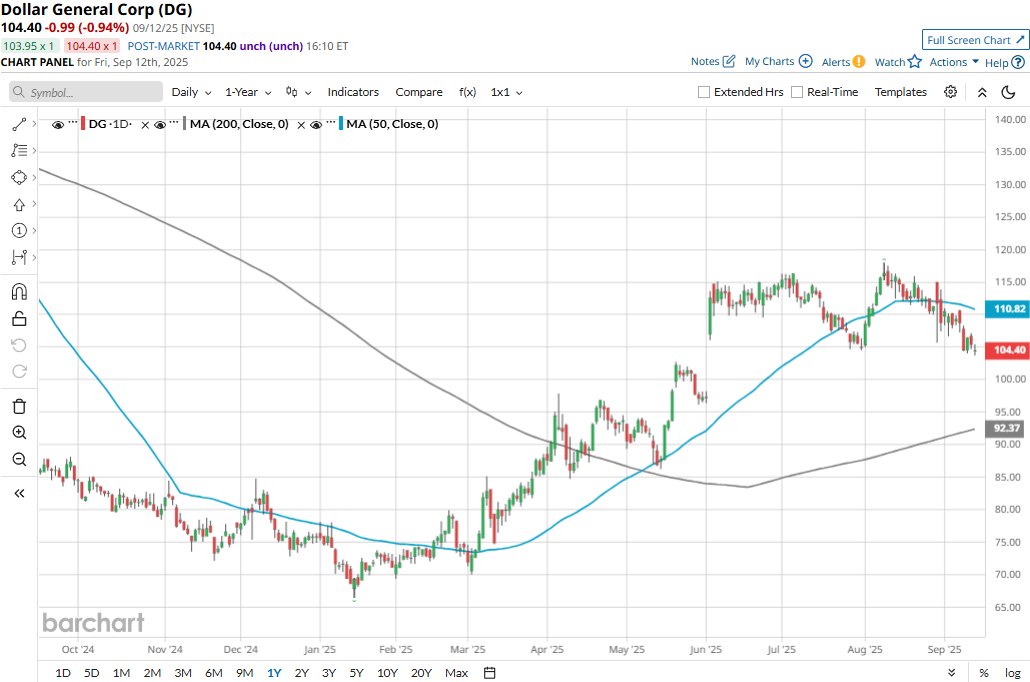
Task: Open the Full Screen Chart
Action: pos(975,40)
